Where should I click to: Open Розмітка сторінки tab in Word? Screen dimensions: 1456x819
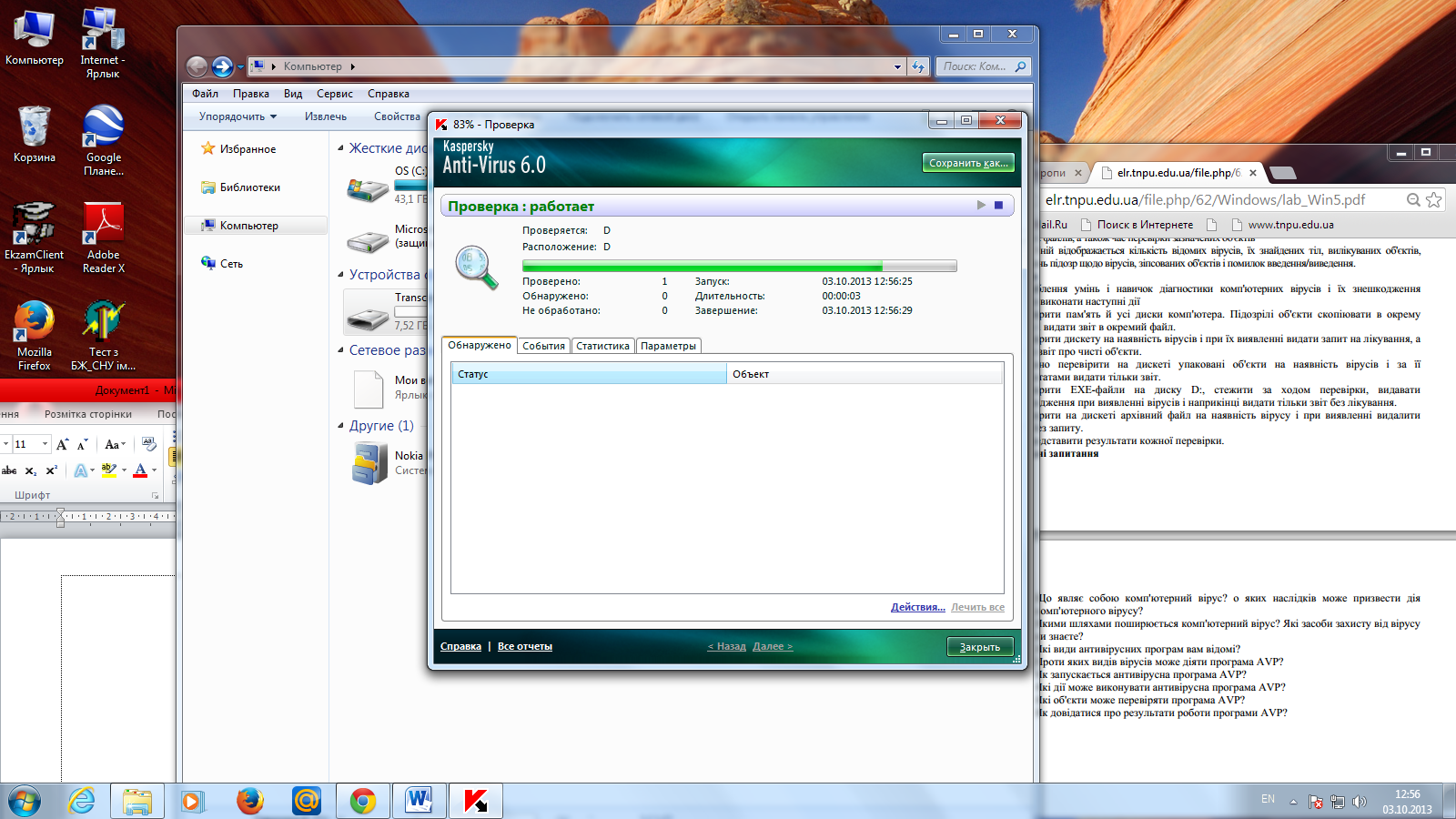pyautogui.click(x=88, y=414)
